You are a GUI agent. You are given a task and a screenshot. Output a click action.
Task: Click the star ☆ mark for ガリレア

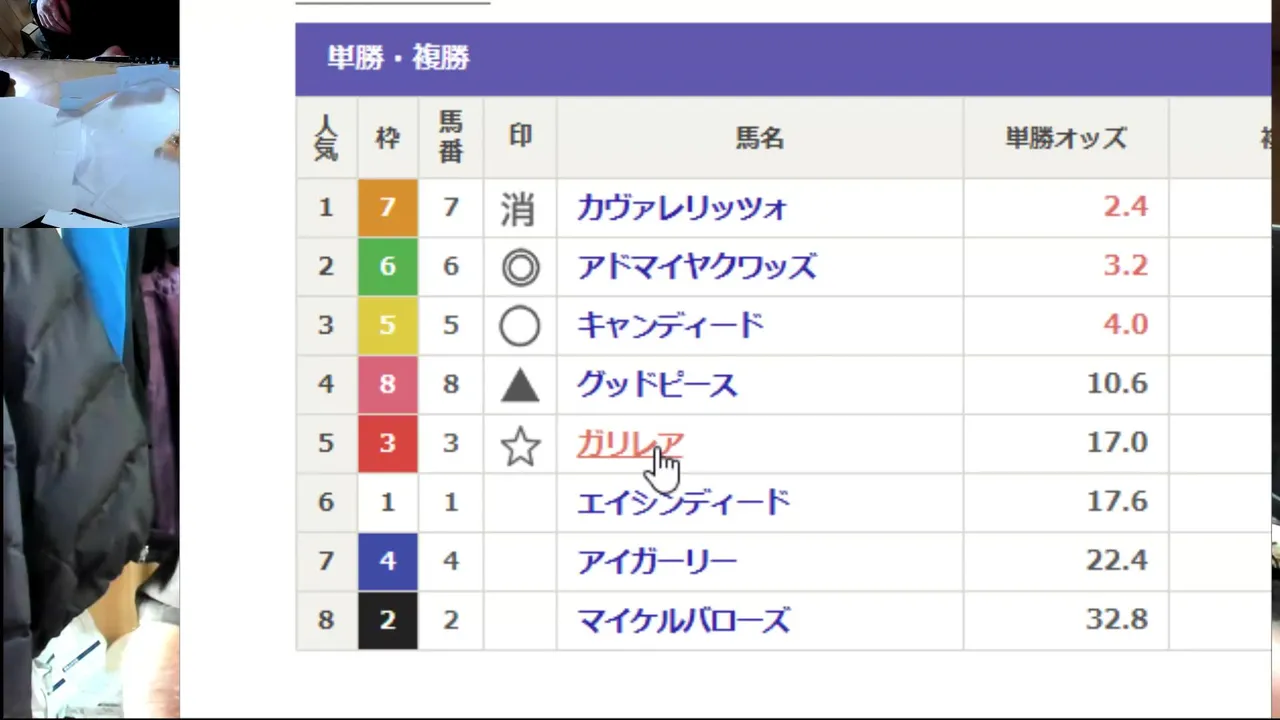pos(520,445)
